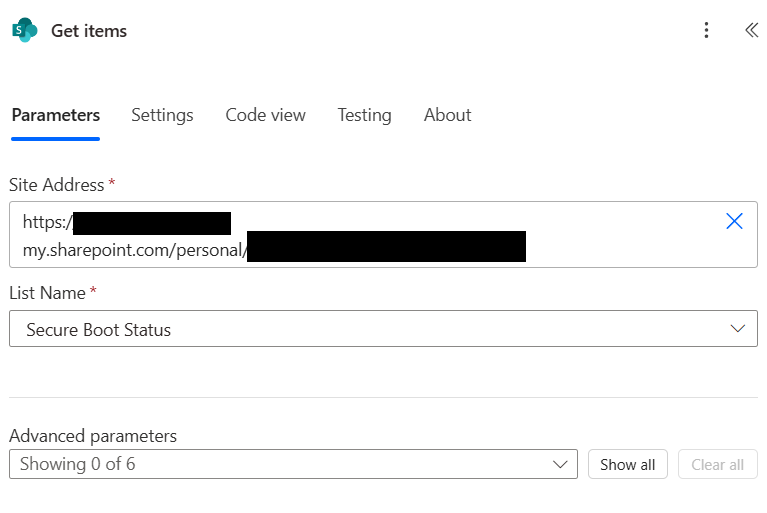Click the List Name chevron arrow
The height and width of the screenshot is (513, 767).
tap(738, 328)
